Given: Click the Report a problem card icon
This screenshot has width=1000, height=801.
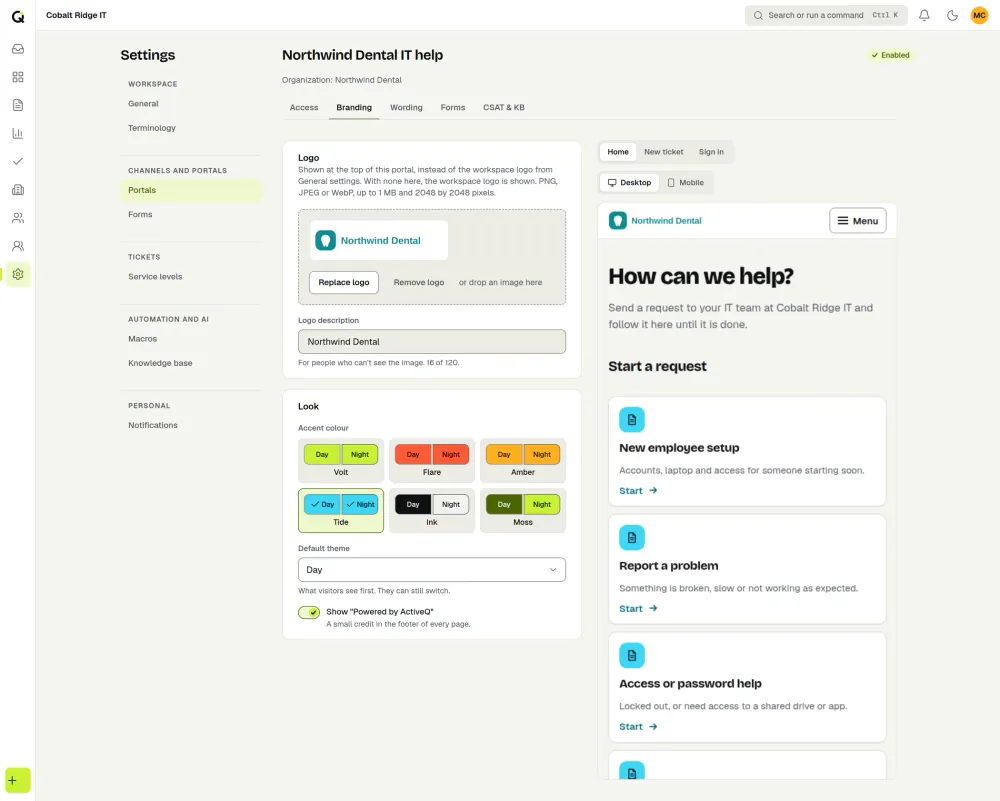Looking at the screenshot, I should (x=632, y=538).
